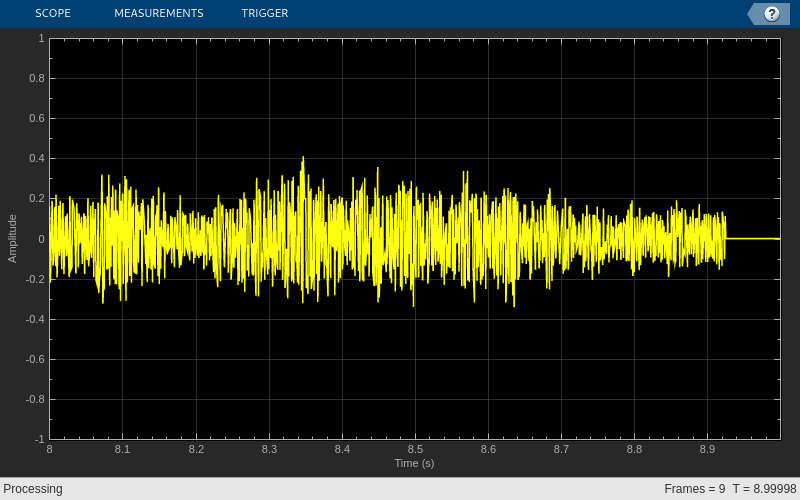Image resolution: width=800 pixels, height=500 pixels.
Task: Open the TRIGGER tab
Action: pos(265,13)
